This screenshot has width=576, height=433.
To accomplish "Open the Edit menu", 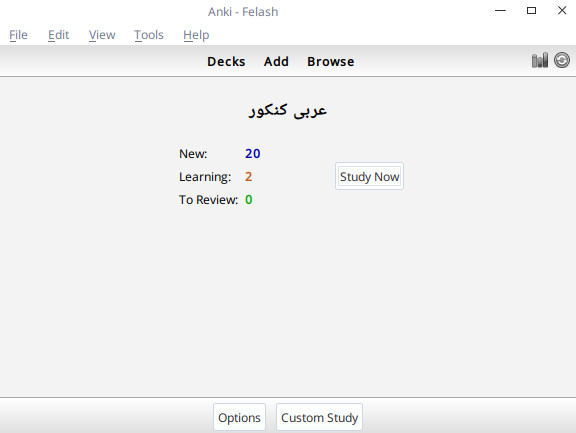I will [x=58, y=35].
